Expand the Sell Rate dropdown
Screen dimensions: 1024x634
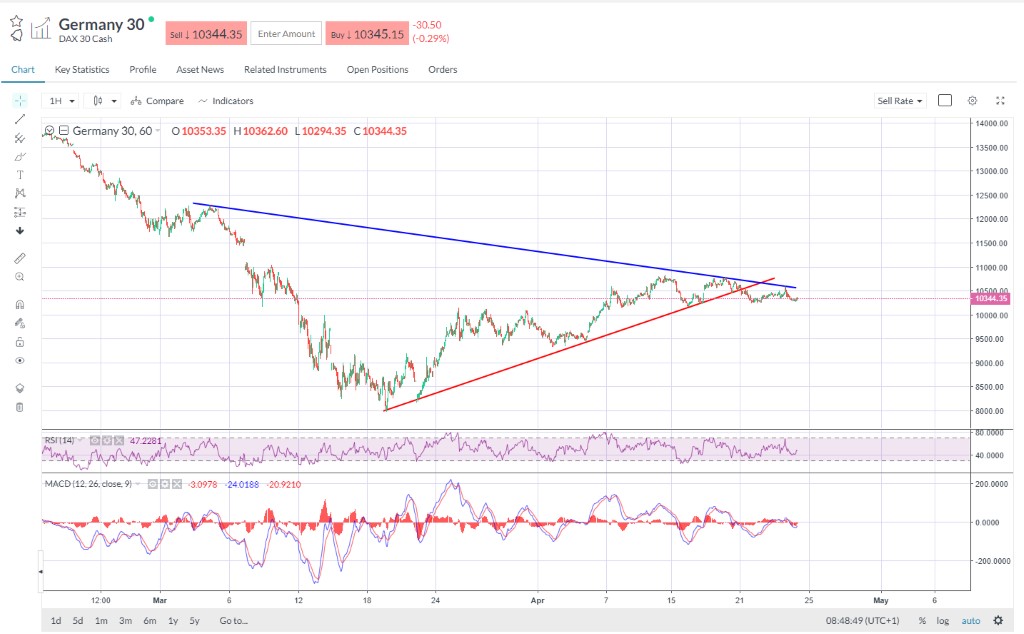point(900,101)
